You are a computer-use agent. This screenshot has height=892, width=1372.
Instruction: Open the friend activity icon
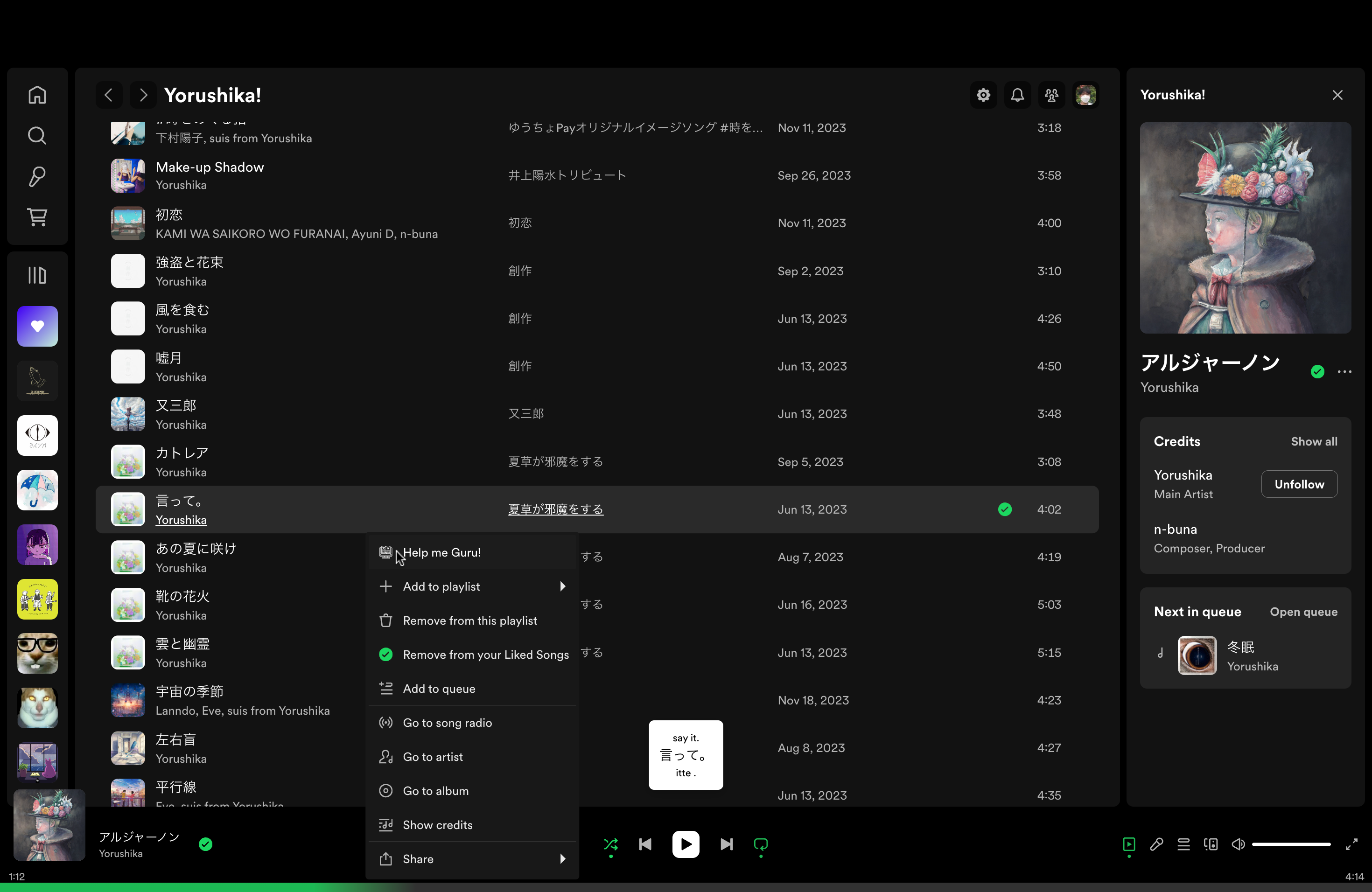point(1051,95)
